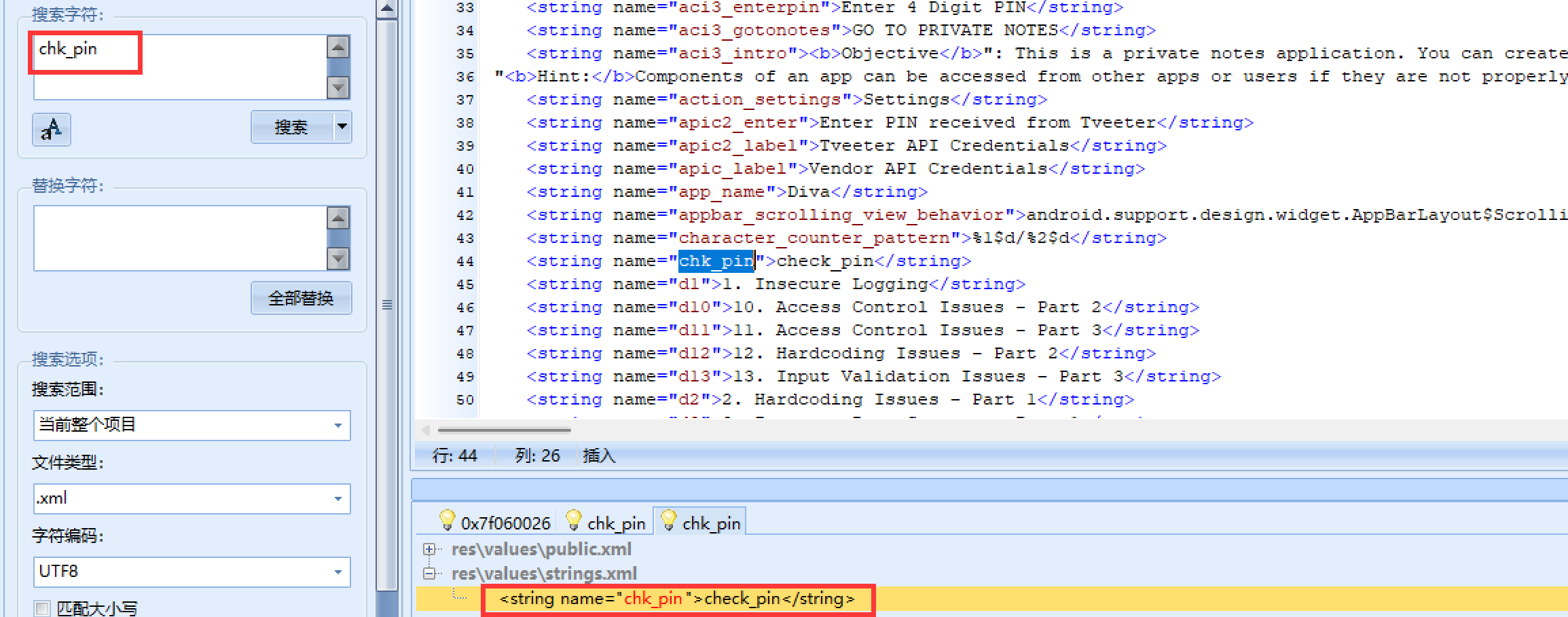The height and width of the screenshot is (617, 1568).
Task: Click the 全部替换 replace all button
Action: 301,298
